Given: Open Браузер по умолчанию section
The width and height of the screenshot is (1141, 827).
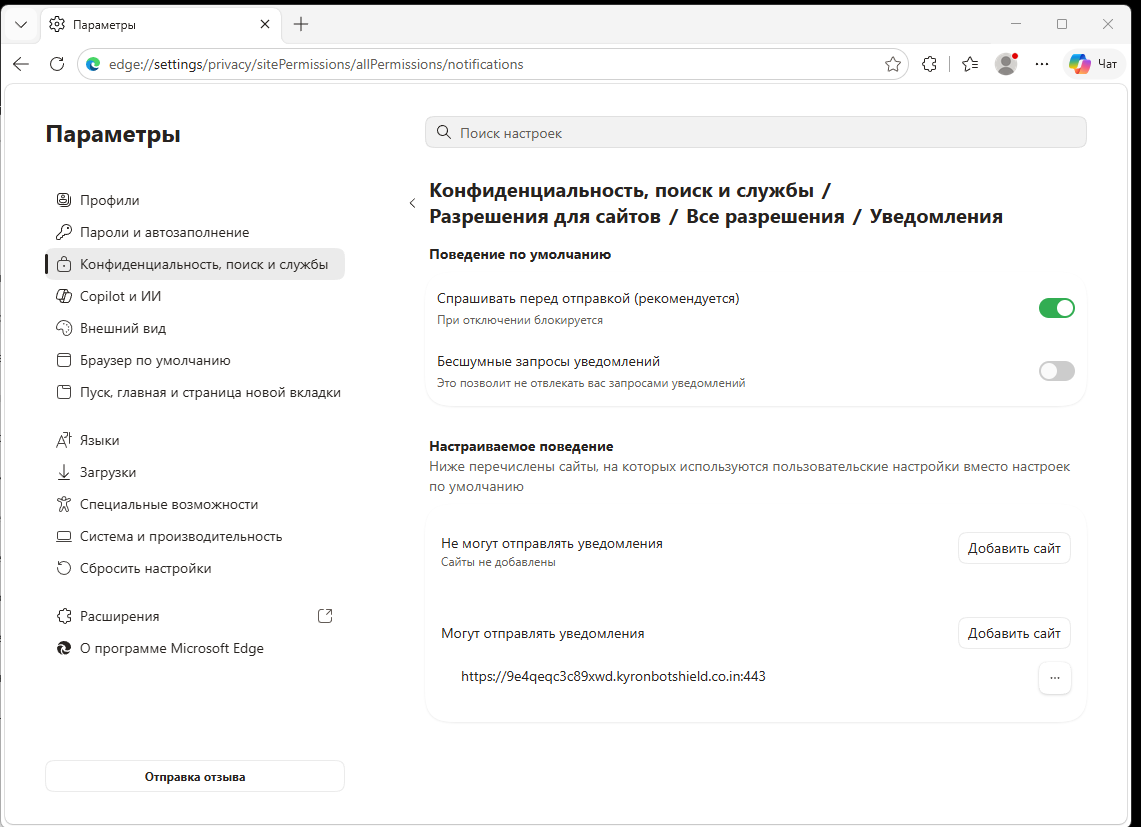Looking at the screenshot, I should (x=195, y=360).
